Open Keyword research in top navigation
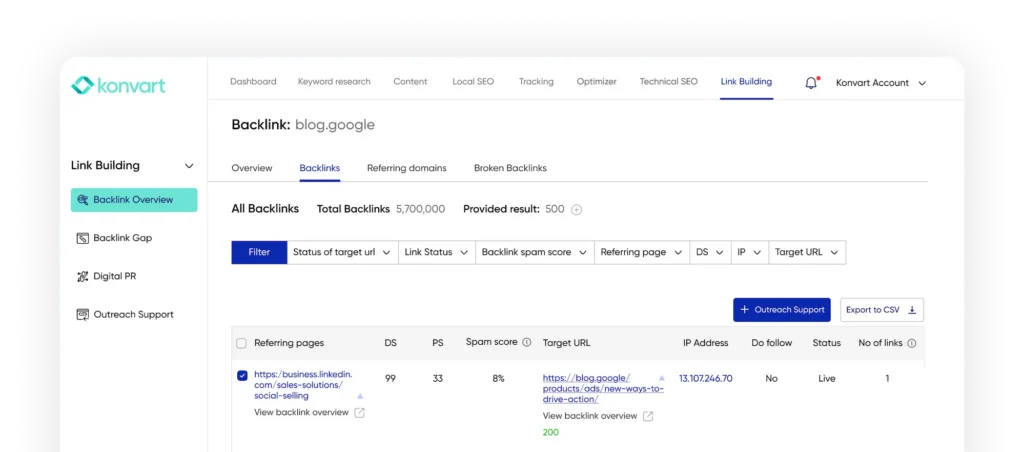Image resolution: width=1024 pixels, height=452 pixels. [334, 82]
